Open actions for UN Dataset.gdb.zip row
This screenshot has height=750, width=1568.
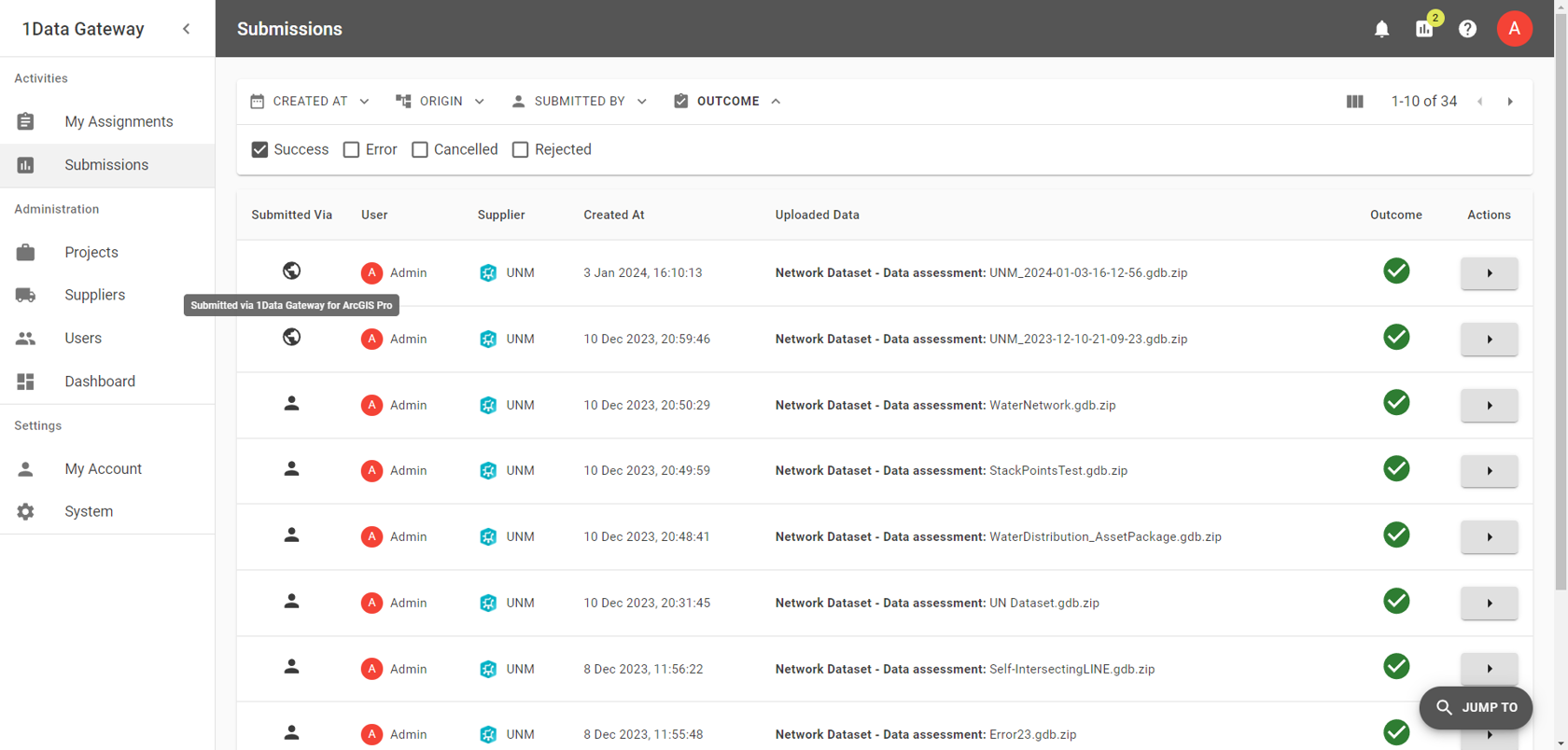[x=1489, y=604]
